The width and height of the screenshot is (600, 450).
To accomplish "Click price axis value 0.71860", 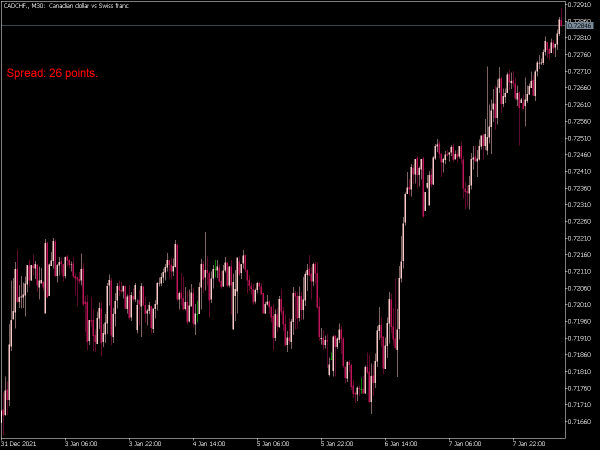I will pos(579,355).
